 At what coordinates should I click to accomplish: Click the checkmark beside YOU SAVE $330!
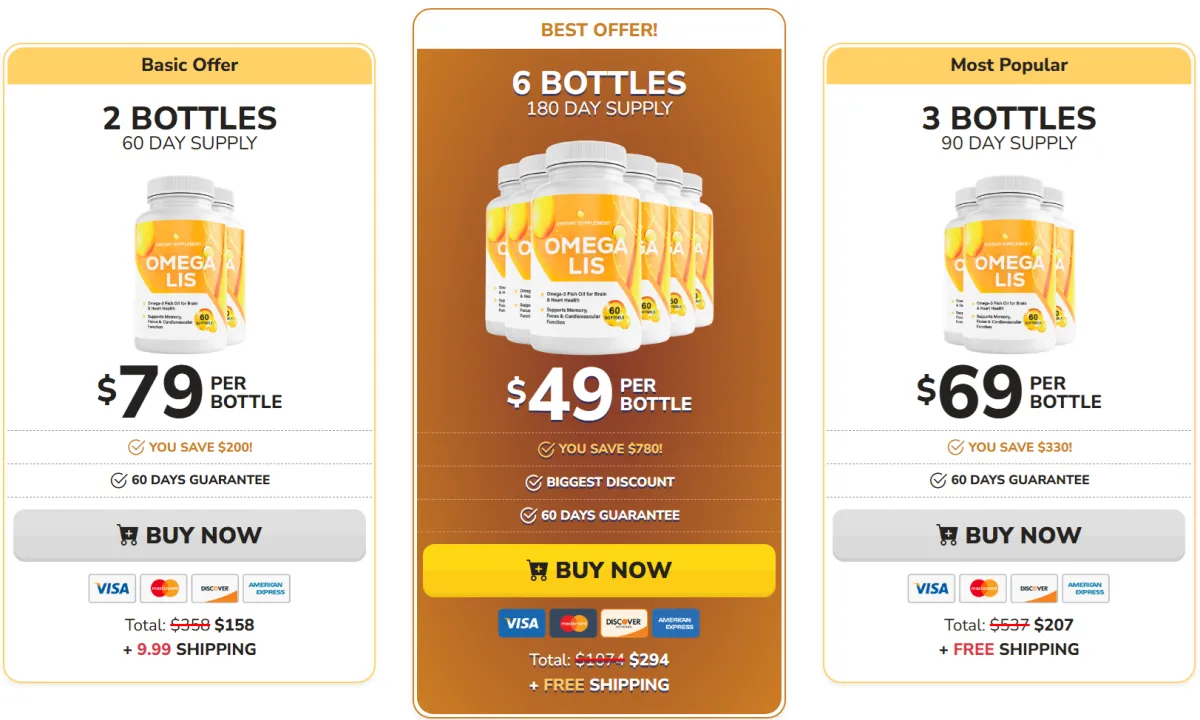pos(956,447)
